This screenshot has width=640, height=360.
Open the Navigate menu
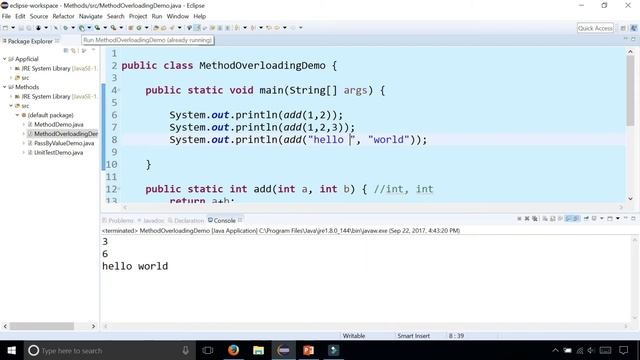pos(91,16)
